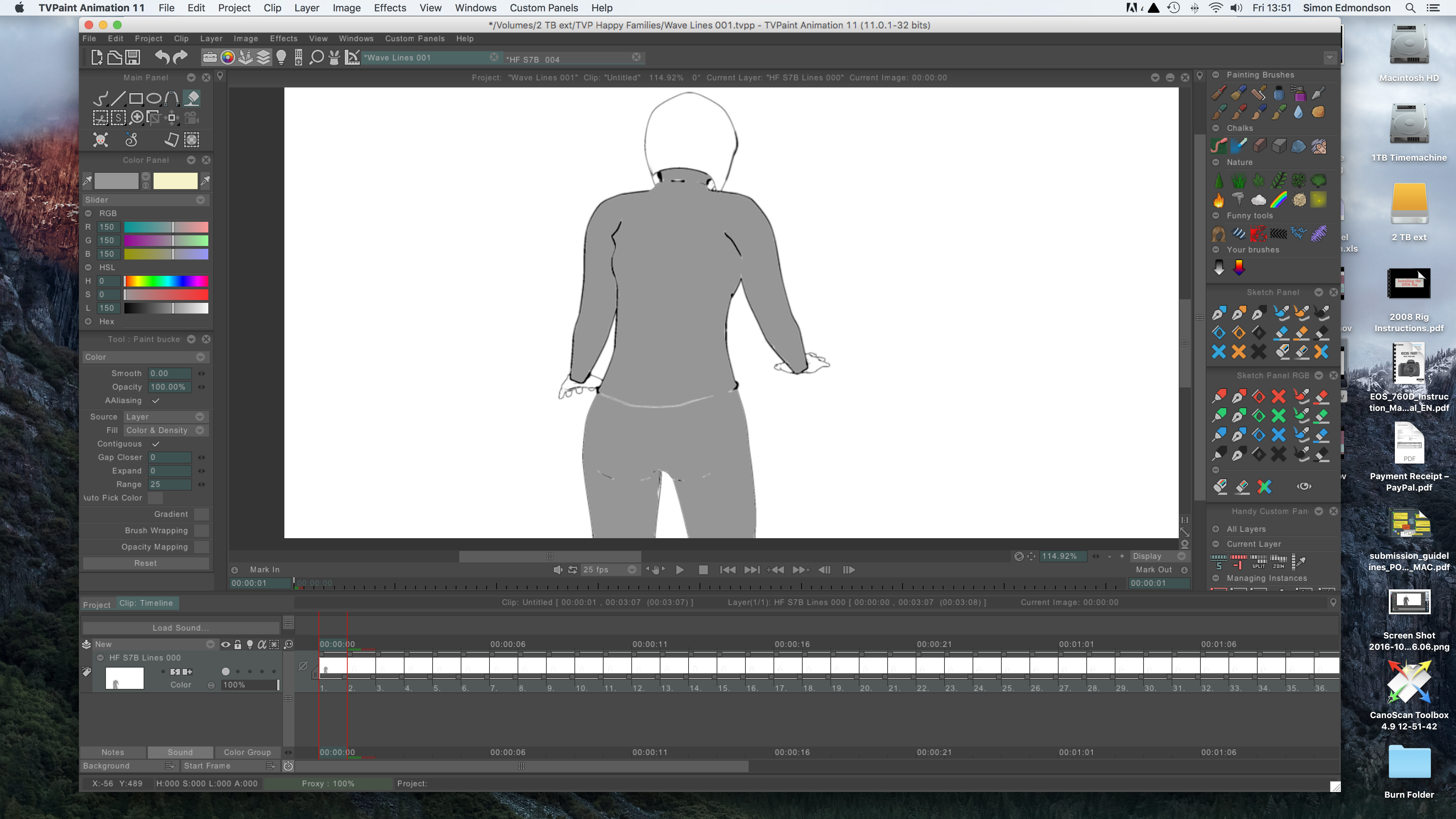
Task: Save the project with the floppy icon
Action: click(x=133, y=57)
